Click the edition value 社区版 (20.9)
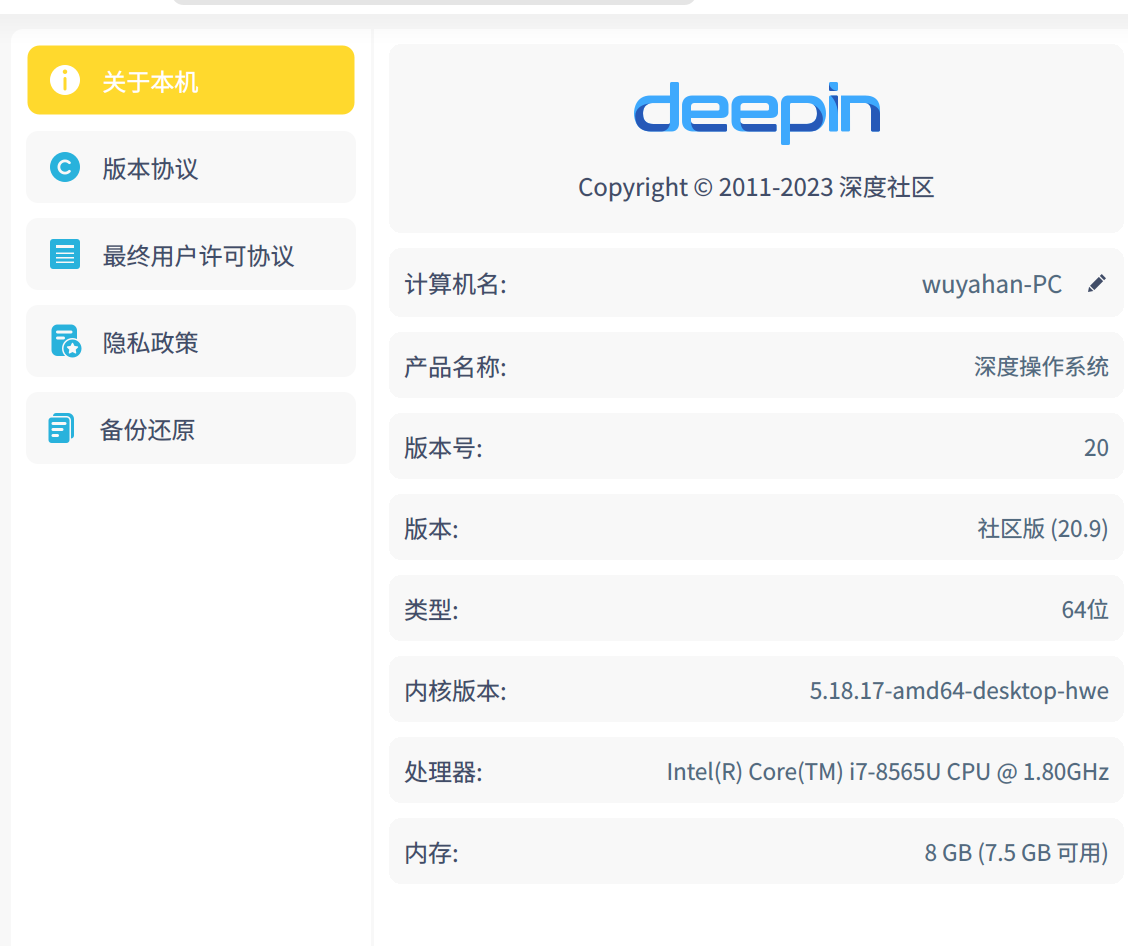The height and width of the screenshot is (946, 1128). pos(1042,529)
